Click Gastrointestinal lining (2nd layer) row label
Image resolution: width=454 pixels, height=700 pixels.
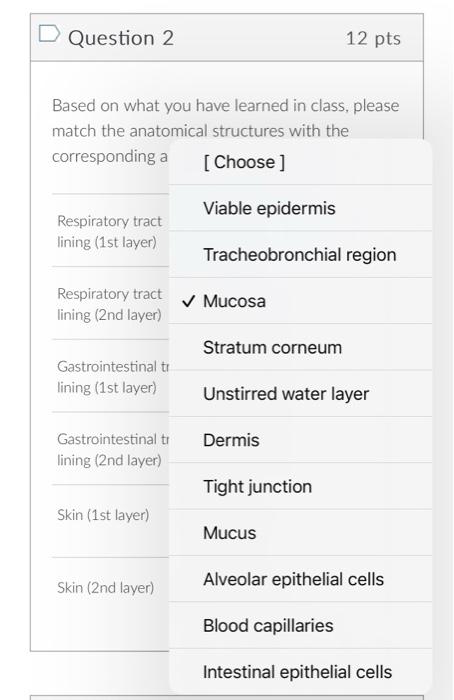(x=112, y=450)
